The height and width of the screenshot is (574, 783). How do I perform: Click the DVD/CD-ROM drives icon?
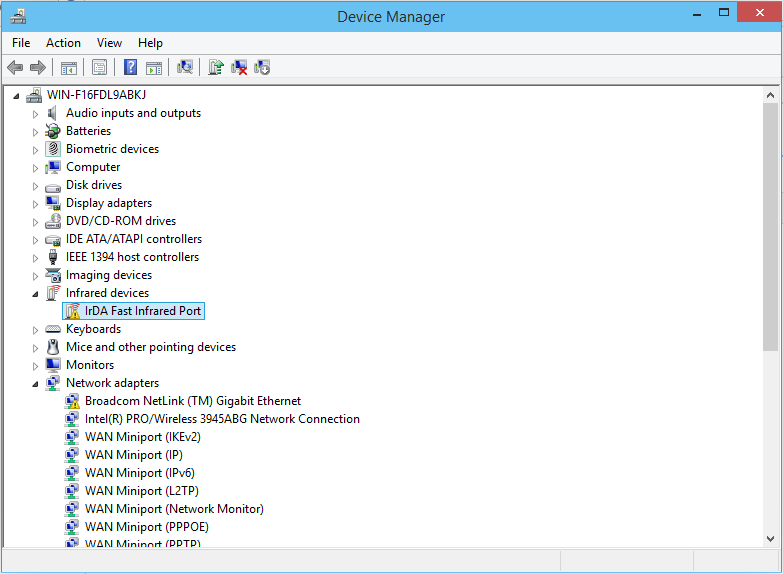click(x=53, y=221)
